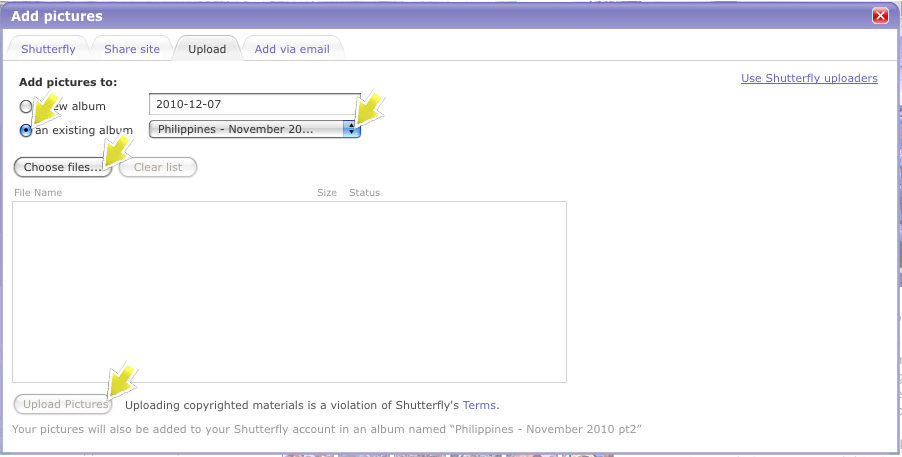Screen dimensions: 902x457
Task: Click Choose files button
Action: tap(63, 167)
